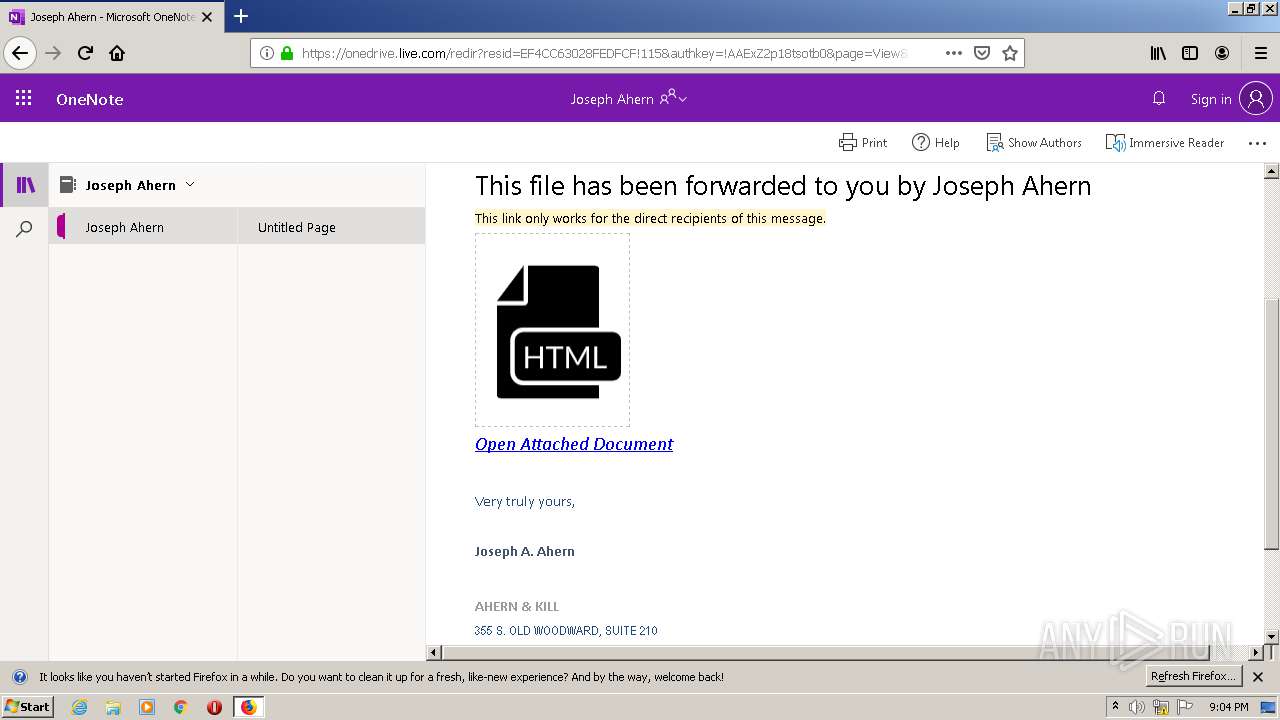Go back with Firefox back arrow
Screen dimensions: 1280x720
pos(20,53)
